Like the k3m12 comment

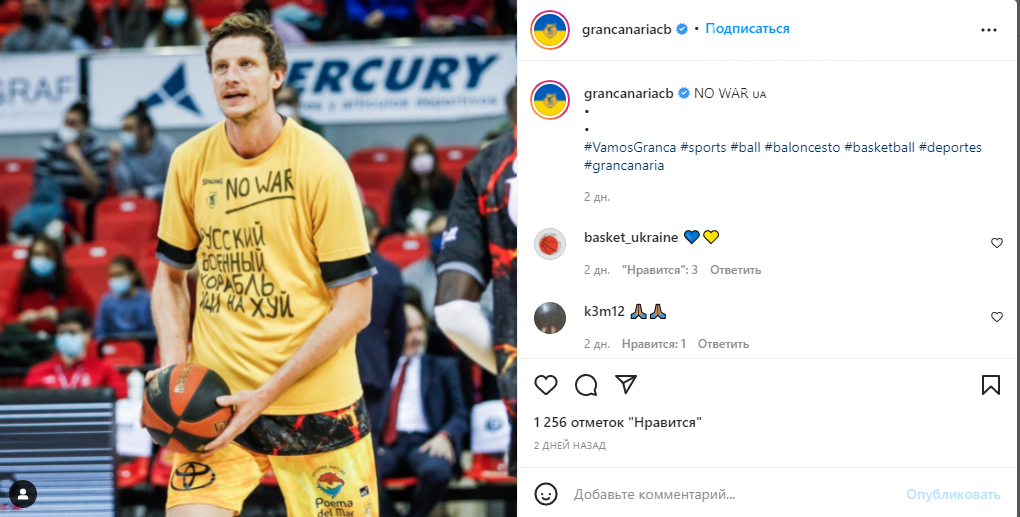pyautogui.click(x=997, y=317)
